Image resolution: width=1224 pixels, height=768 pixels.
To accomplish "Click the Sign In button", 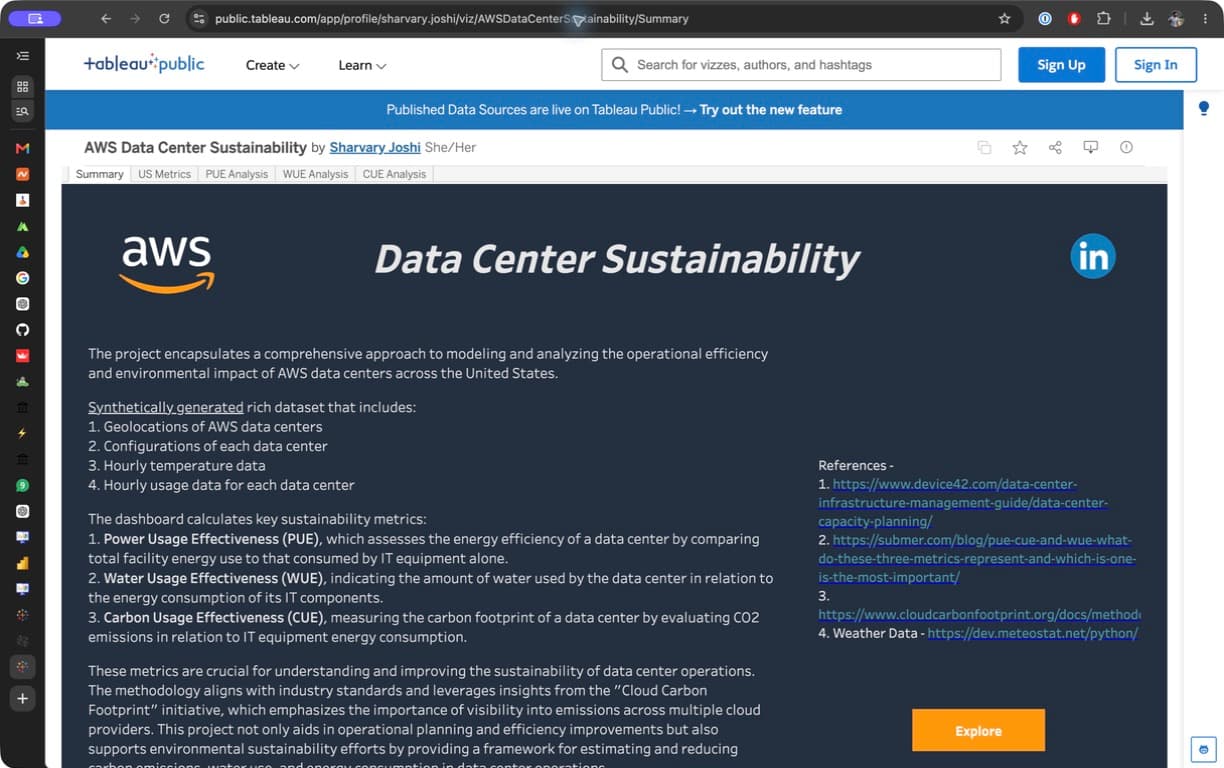I will coord(1155,65).
